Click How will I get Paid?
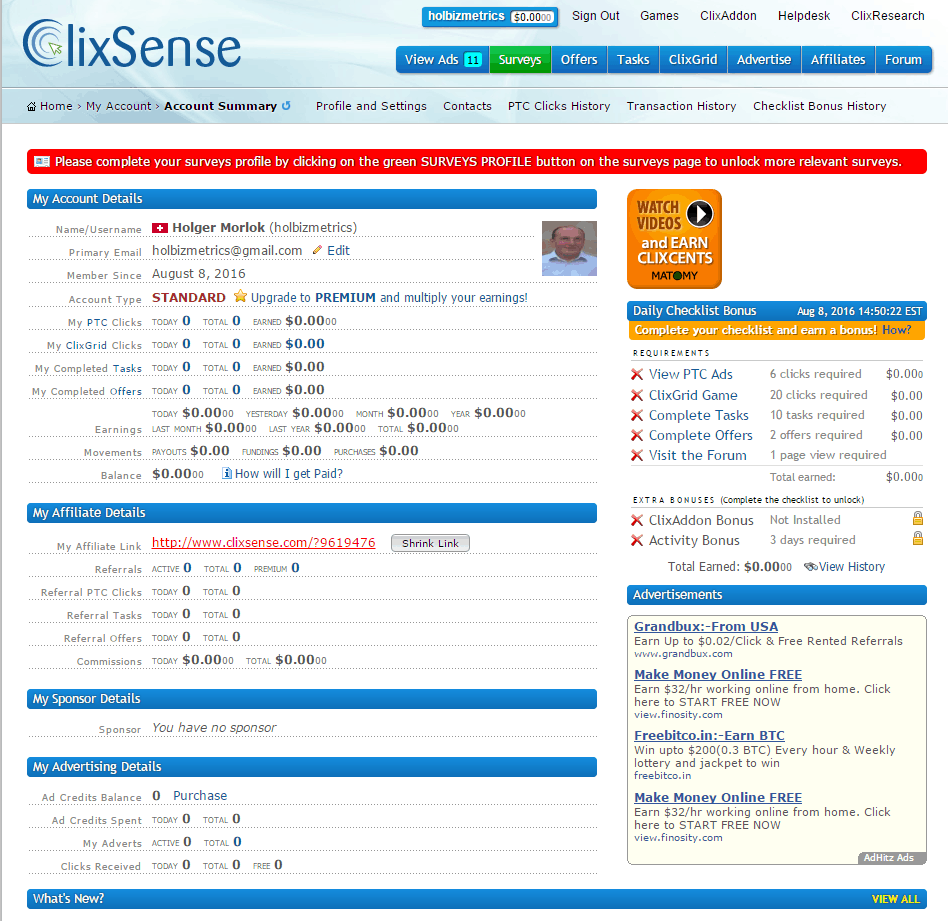948x921 pixels. pos(288,474)
